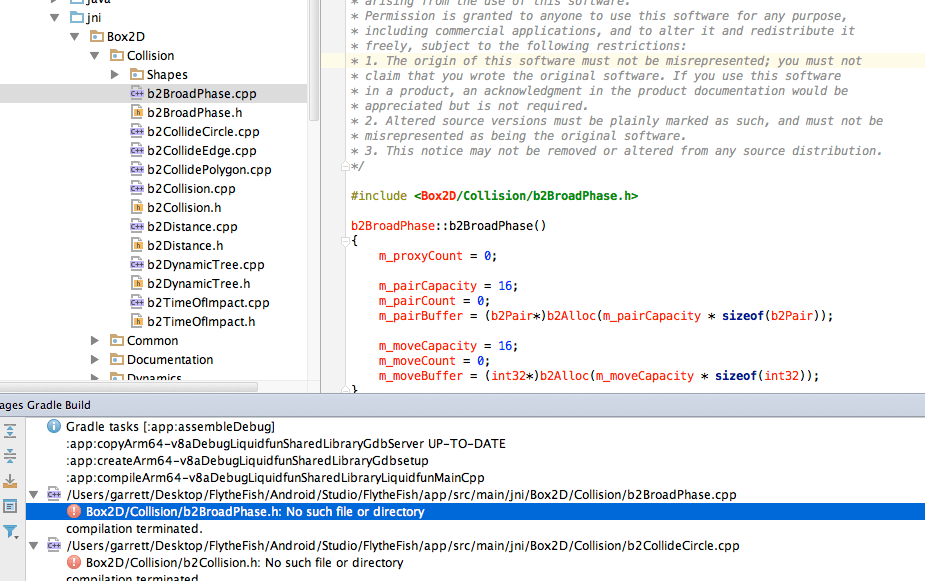Viewport: 925px width, 581px height.
Task: Collapse the Collision folder
Action: point(95,55)
